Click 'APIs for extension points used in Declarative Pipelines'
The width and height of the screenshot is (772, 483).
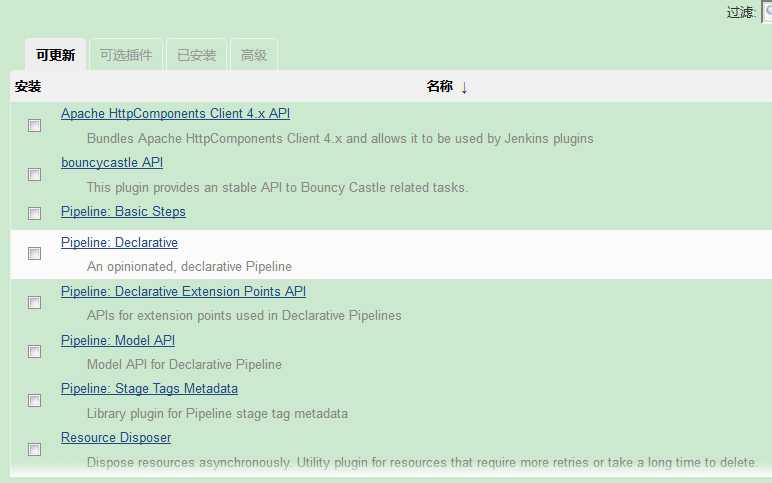pos(244,316)
